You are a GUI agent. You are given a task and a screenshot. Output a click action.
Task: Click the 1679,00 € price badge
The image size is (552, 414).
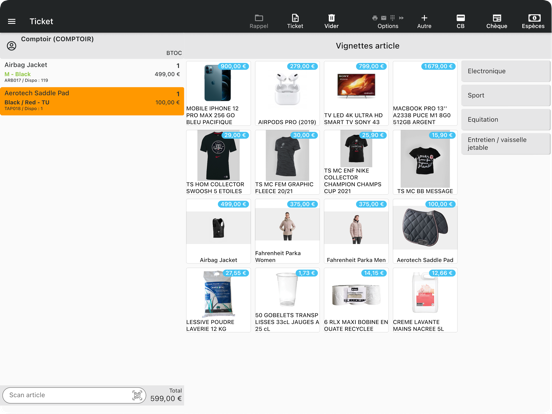[x=438, y=66]
